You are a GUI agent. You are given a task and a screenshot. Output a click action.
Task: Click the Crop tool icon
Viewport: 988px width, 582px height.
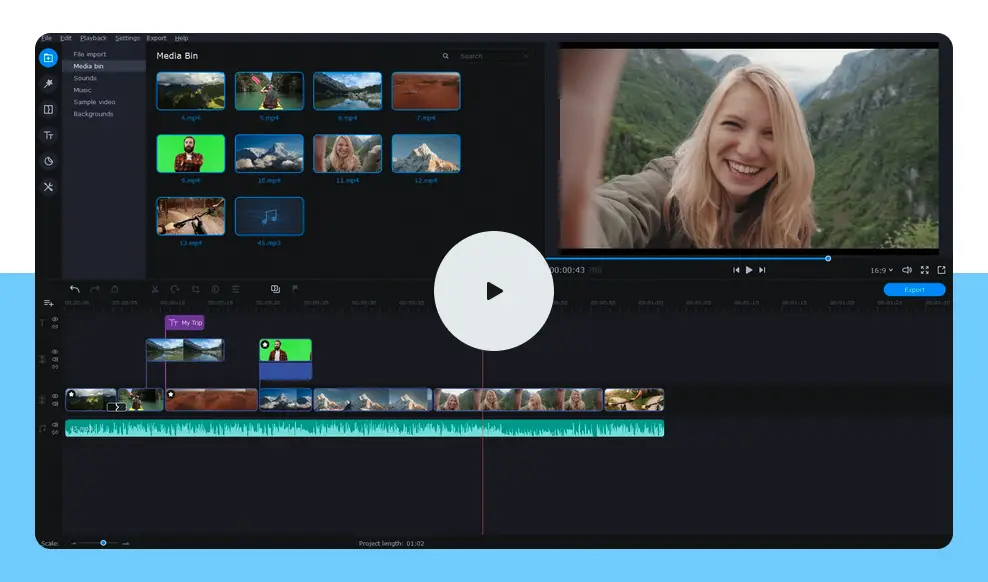pyautogui.click(x=195, y=289)
